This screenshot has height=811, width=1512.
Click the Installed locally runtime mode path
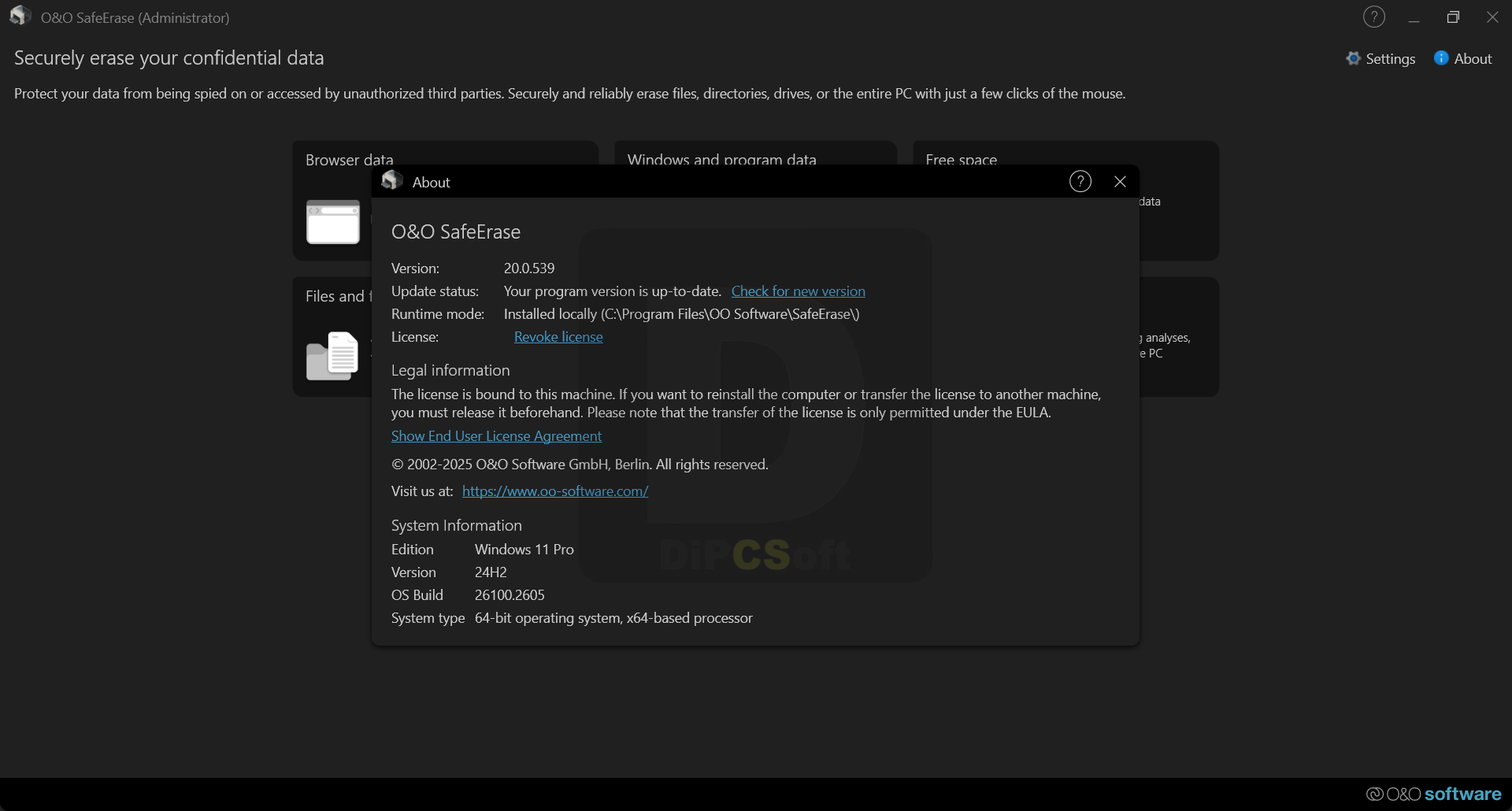pos(681,314)
